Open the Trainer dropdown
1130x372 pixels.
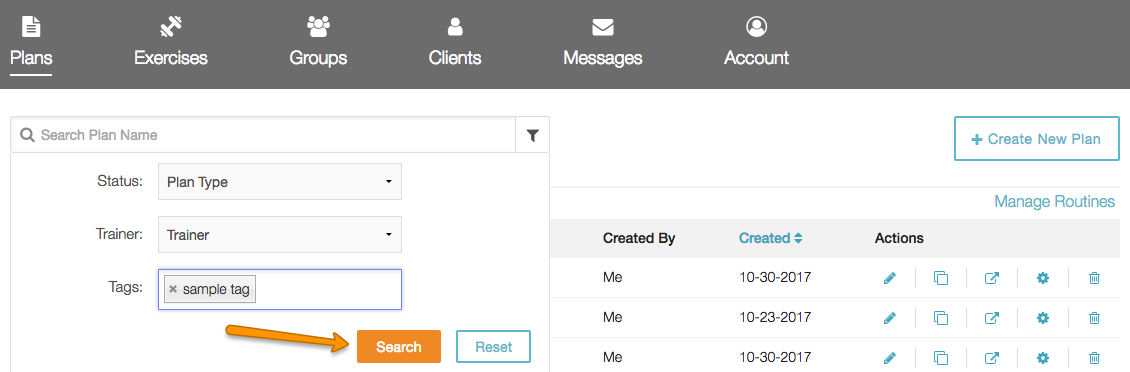point(280,234)
